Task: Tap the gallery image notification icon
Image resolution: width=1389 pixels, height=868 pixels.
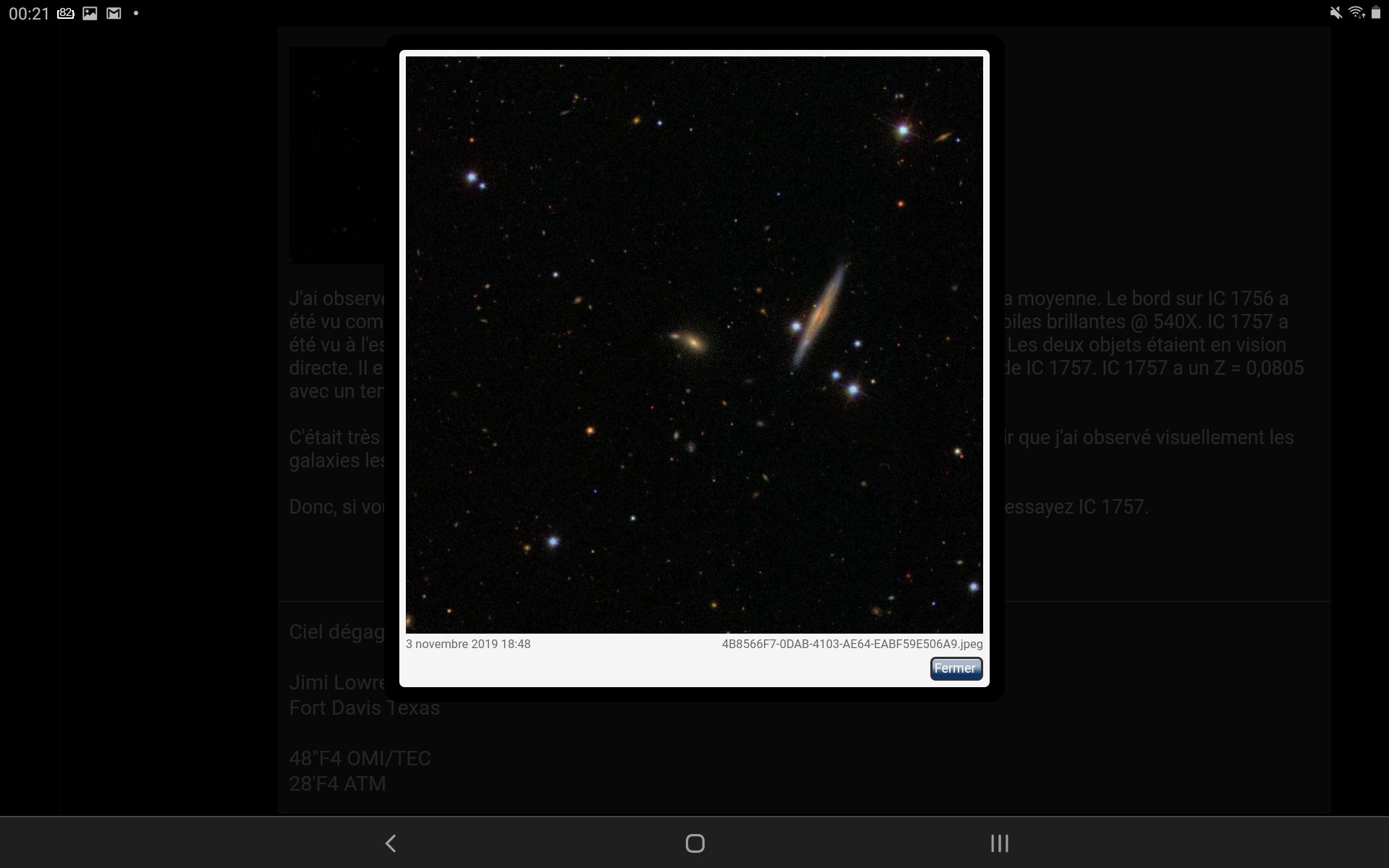Action: pyautogui.click(x=90, y=13)
